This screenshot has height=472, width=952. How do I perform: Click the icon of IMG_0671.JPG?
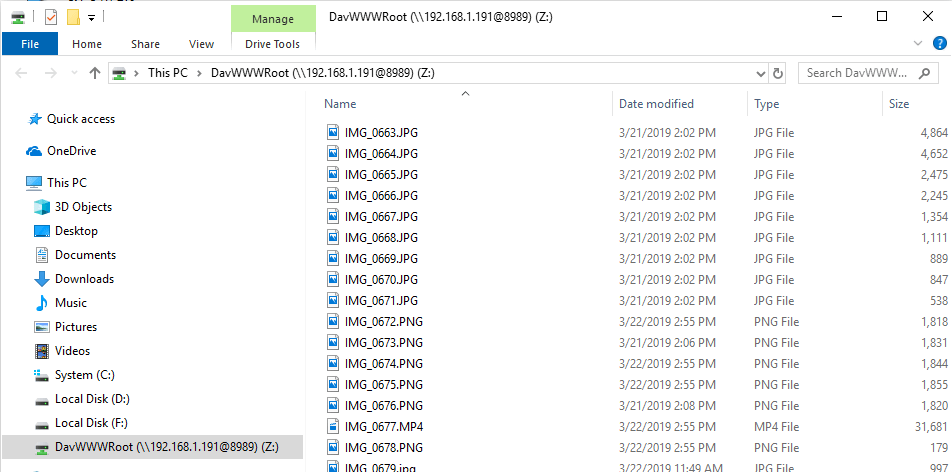(332, 301)
